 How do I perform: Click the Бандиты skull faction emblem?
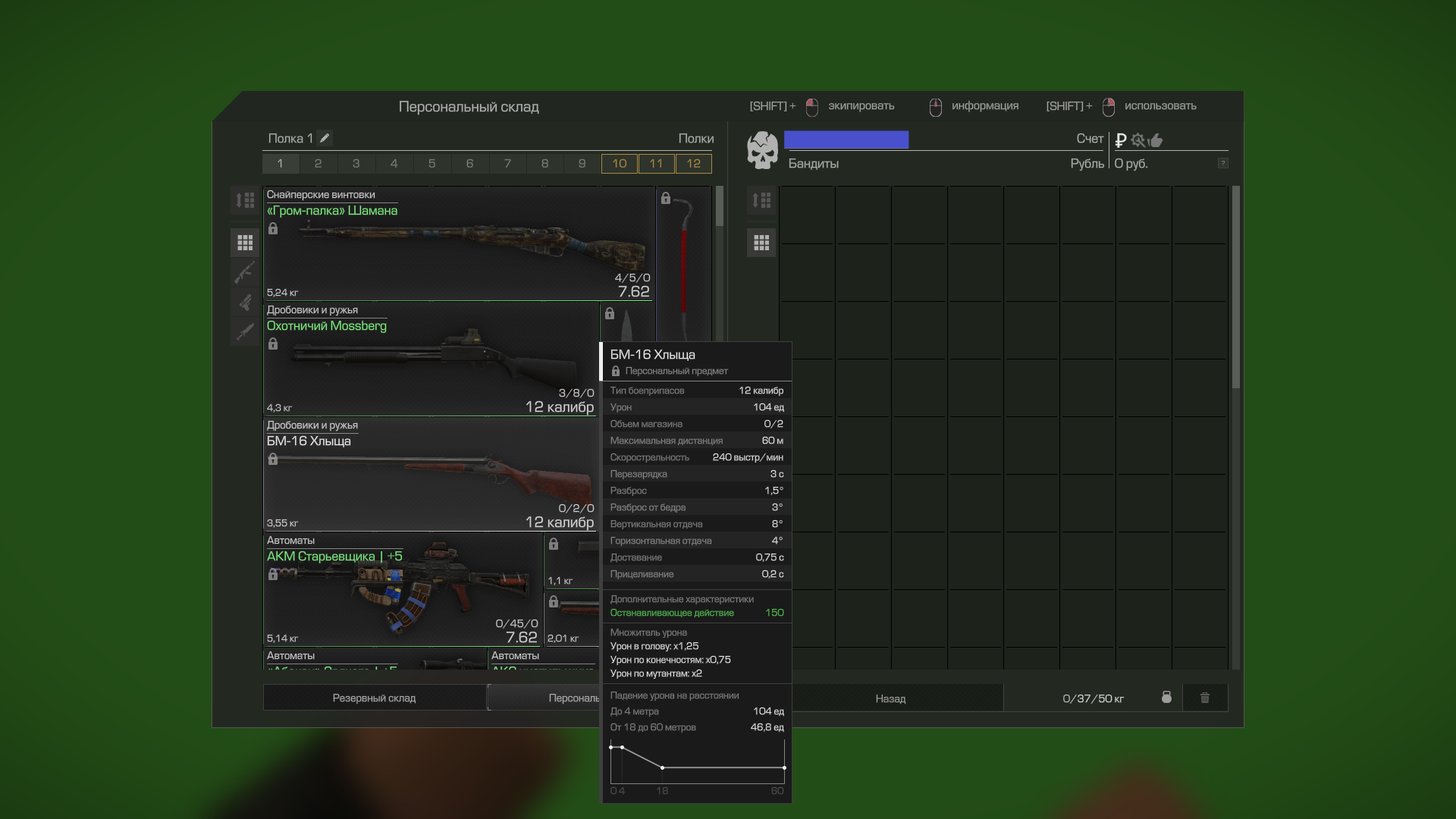click(762, 150)
